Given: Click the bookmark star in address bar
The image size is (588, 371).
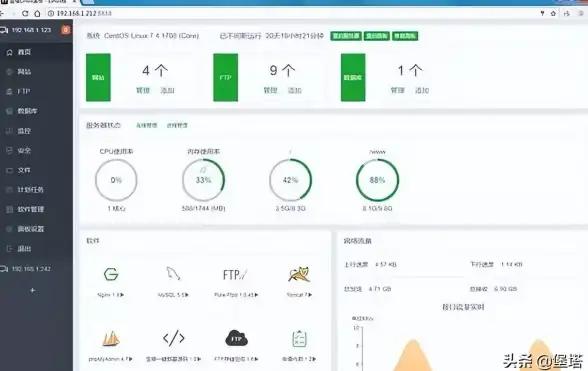Looking at the screenshot, I should (x=553, y=14).
